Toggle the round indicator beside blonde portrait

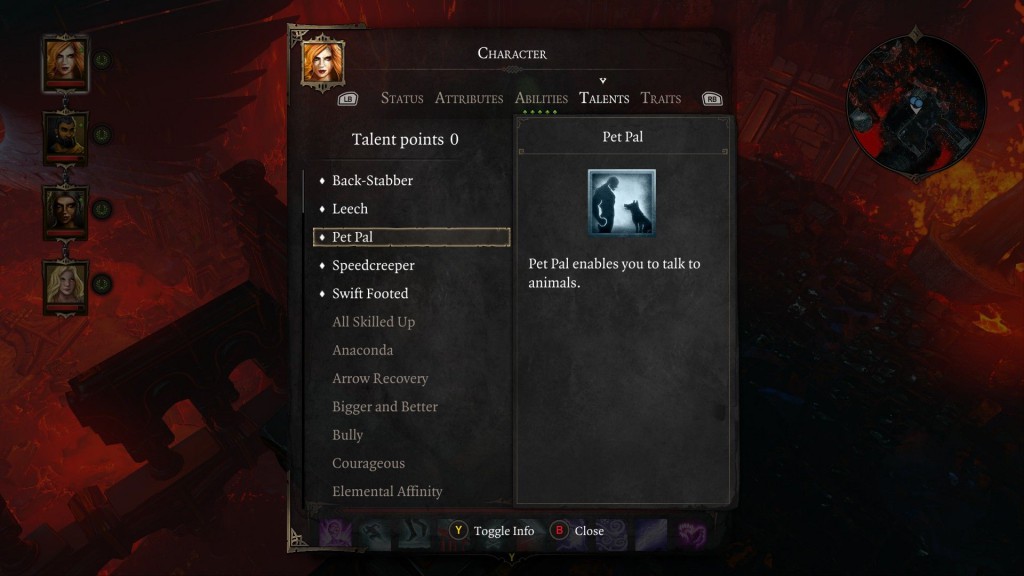pyautogui.click(x=101, y=284)
